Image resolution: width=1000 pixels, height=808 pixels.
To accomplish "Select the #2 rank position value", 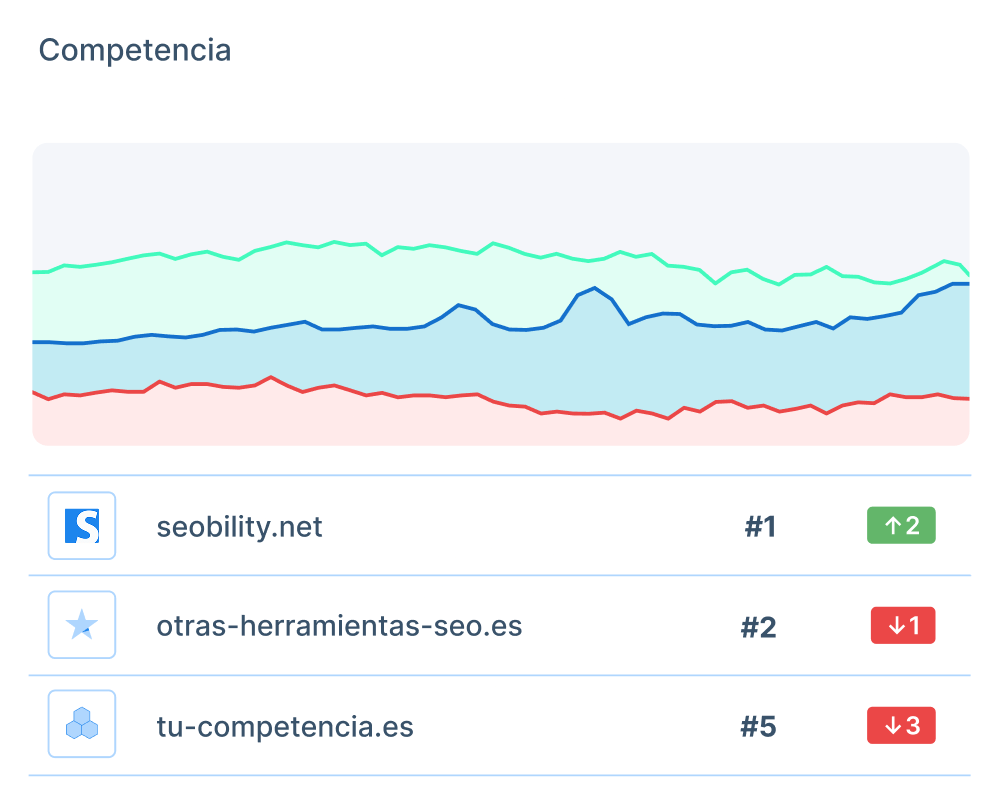I will click(x=759, y=627).
